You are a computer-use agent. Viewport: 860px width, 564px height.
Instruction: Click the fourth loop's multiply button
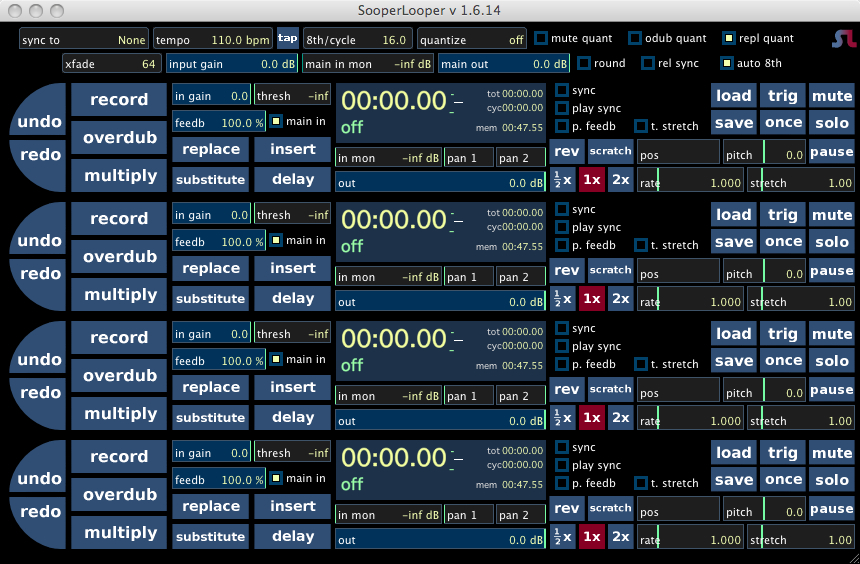click(x=120, y=533)
